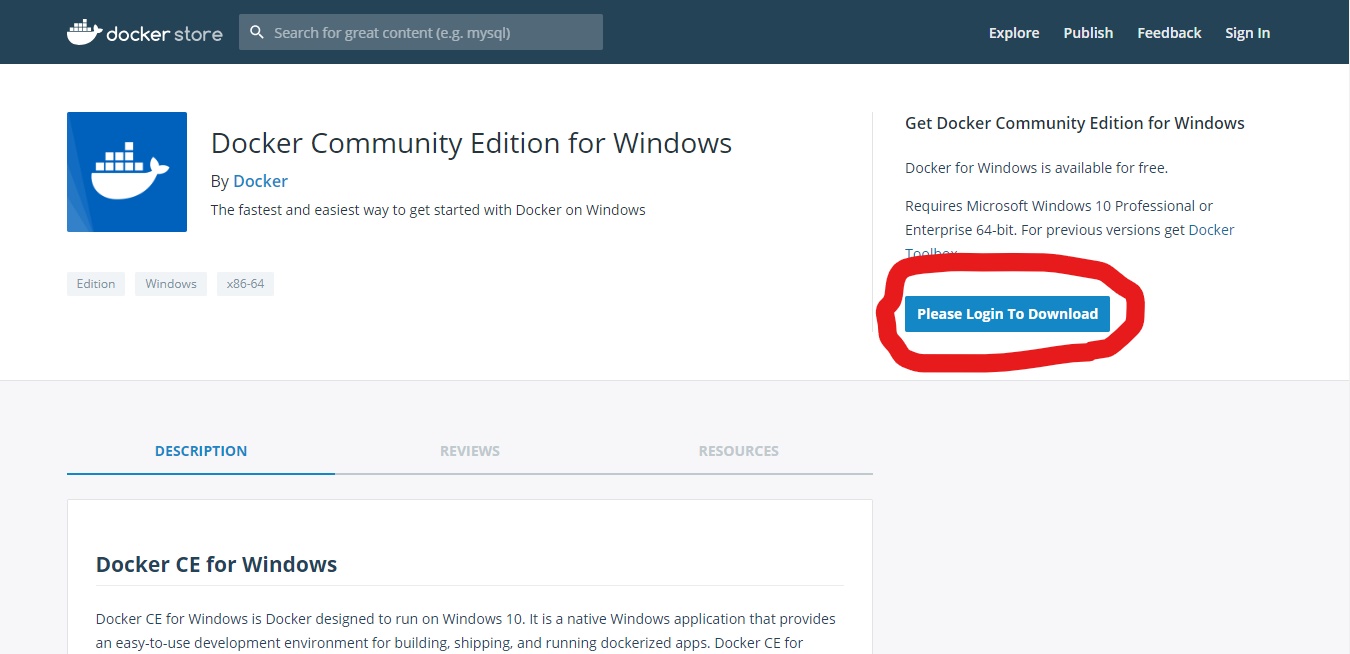Select the x86-64 tag
Viewport: 1350px width, 654px height.
[x=245, y=284]
